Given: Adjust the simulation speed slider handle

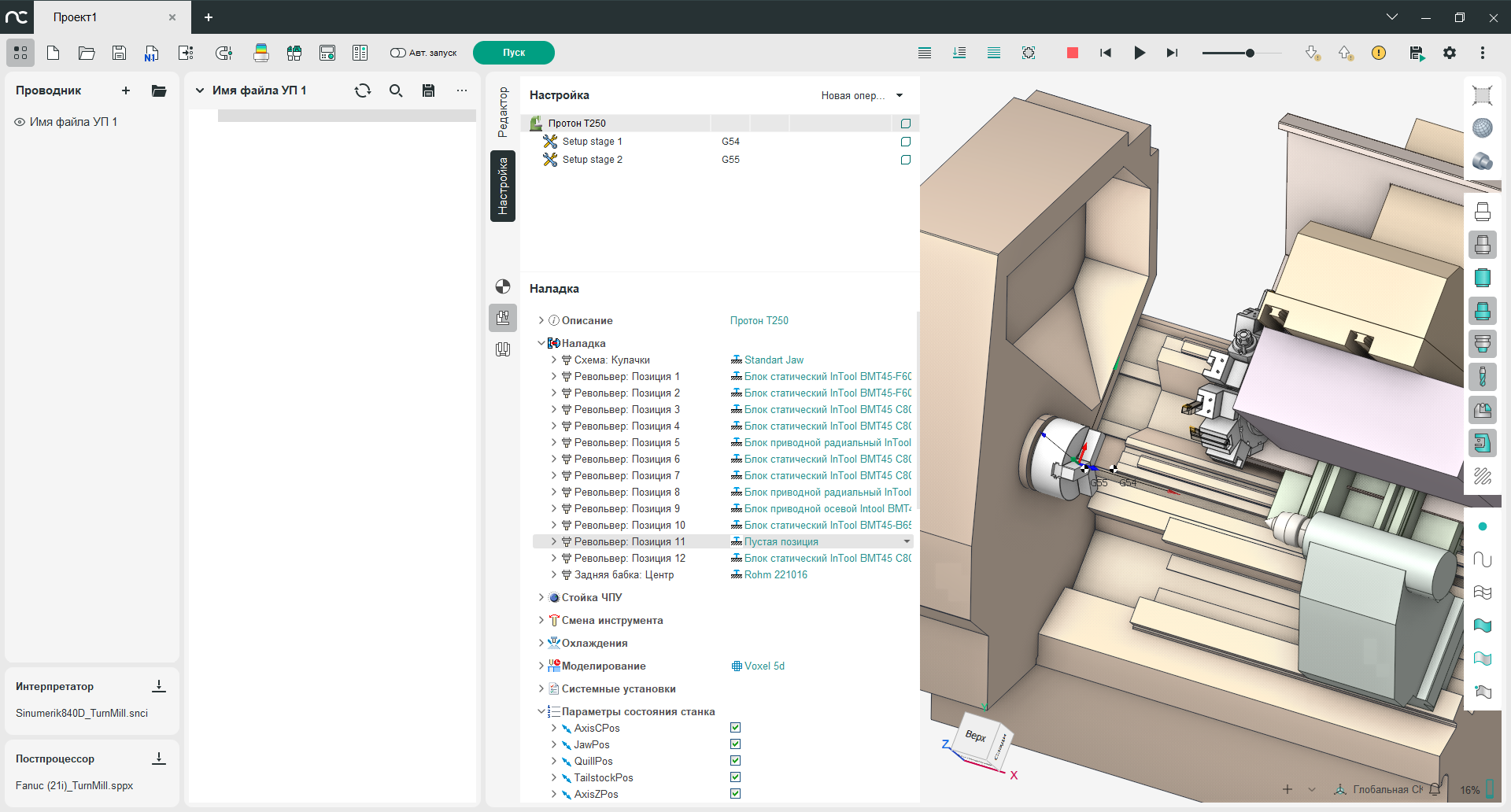Looking at the screenshot, I should coord(1250,53).
